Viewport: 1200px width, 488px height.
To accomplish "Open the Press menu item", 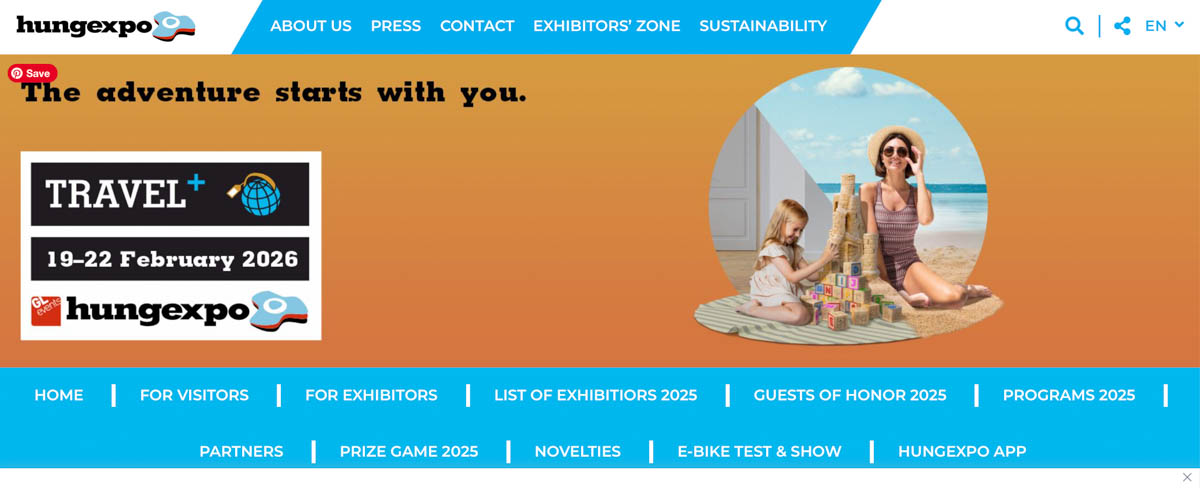I will pos(396,26).
